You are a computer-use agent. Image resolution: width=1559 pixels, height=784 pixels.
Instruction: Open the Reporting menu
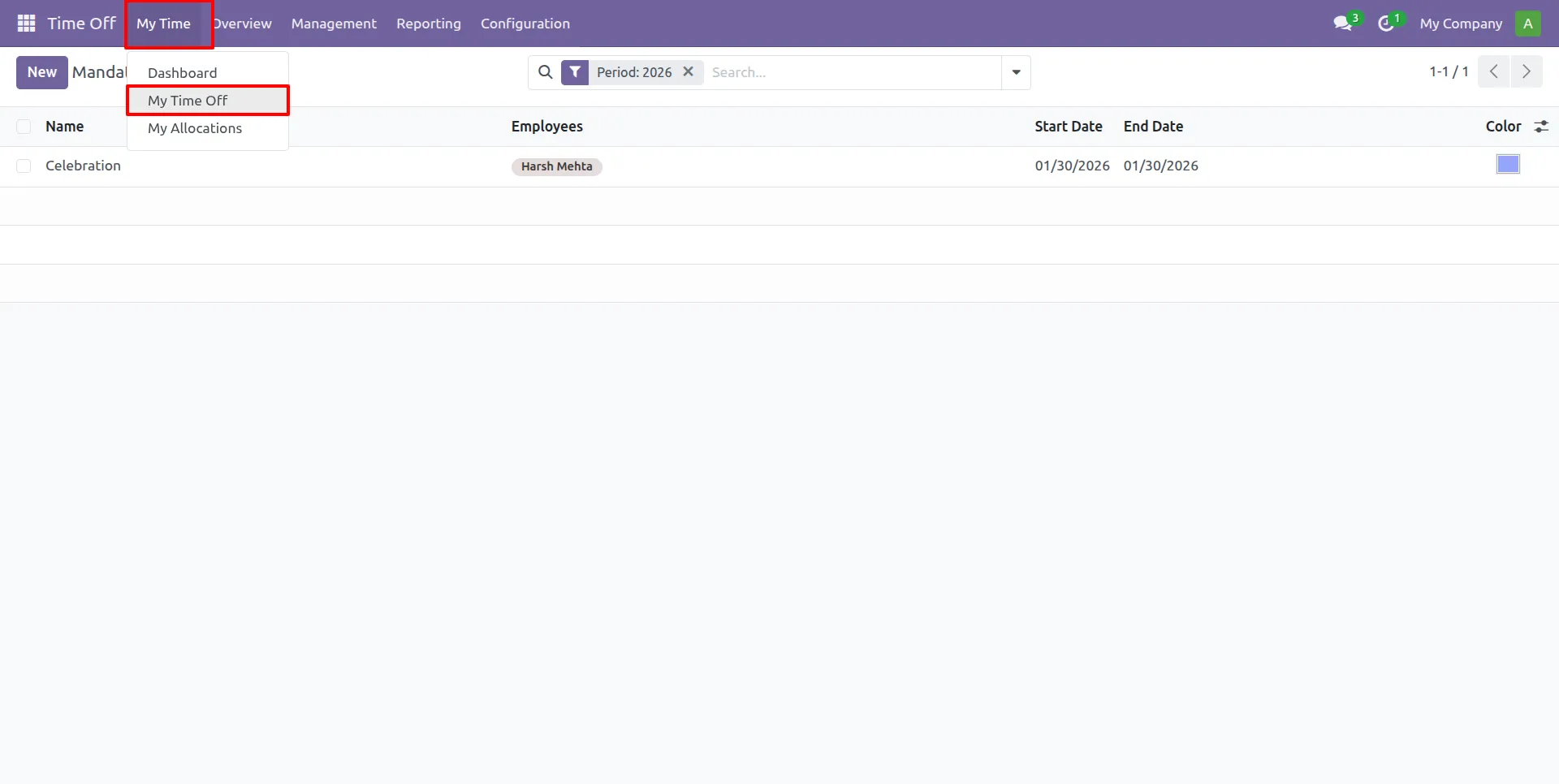428,24
